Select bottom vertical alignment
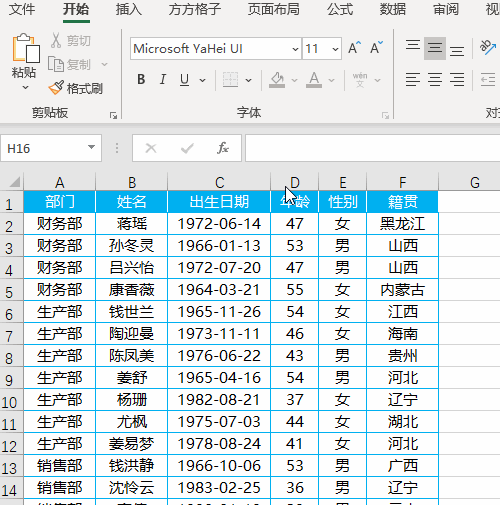This screenshot has height=505, width=500. [x=457, y=51]
